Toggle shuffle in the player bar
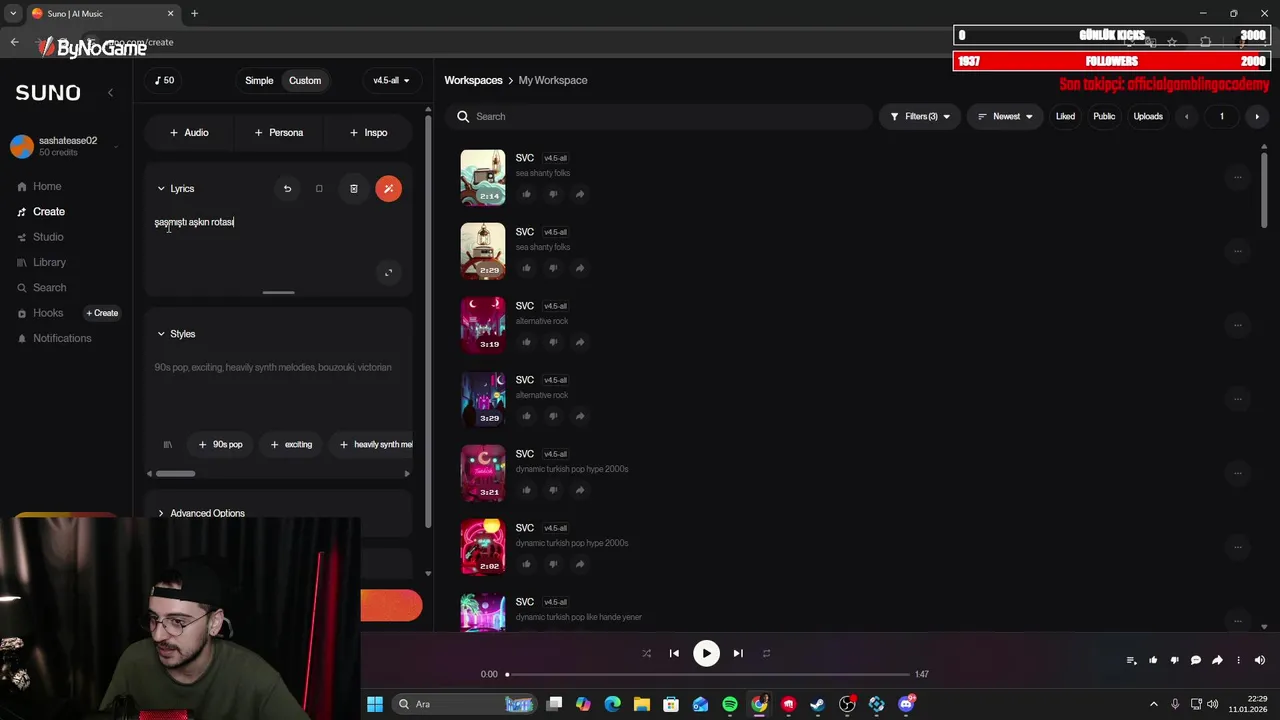The height and width of the screenshot is (720, 1280). [646, 654]
